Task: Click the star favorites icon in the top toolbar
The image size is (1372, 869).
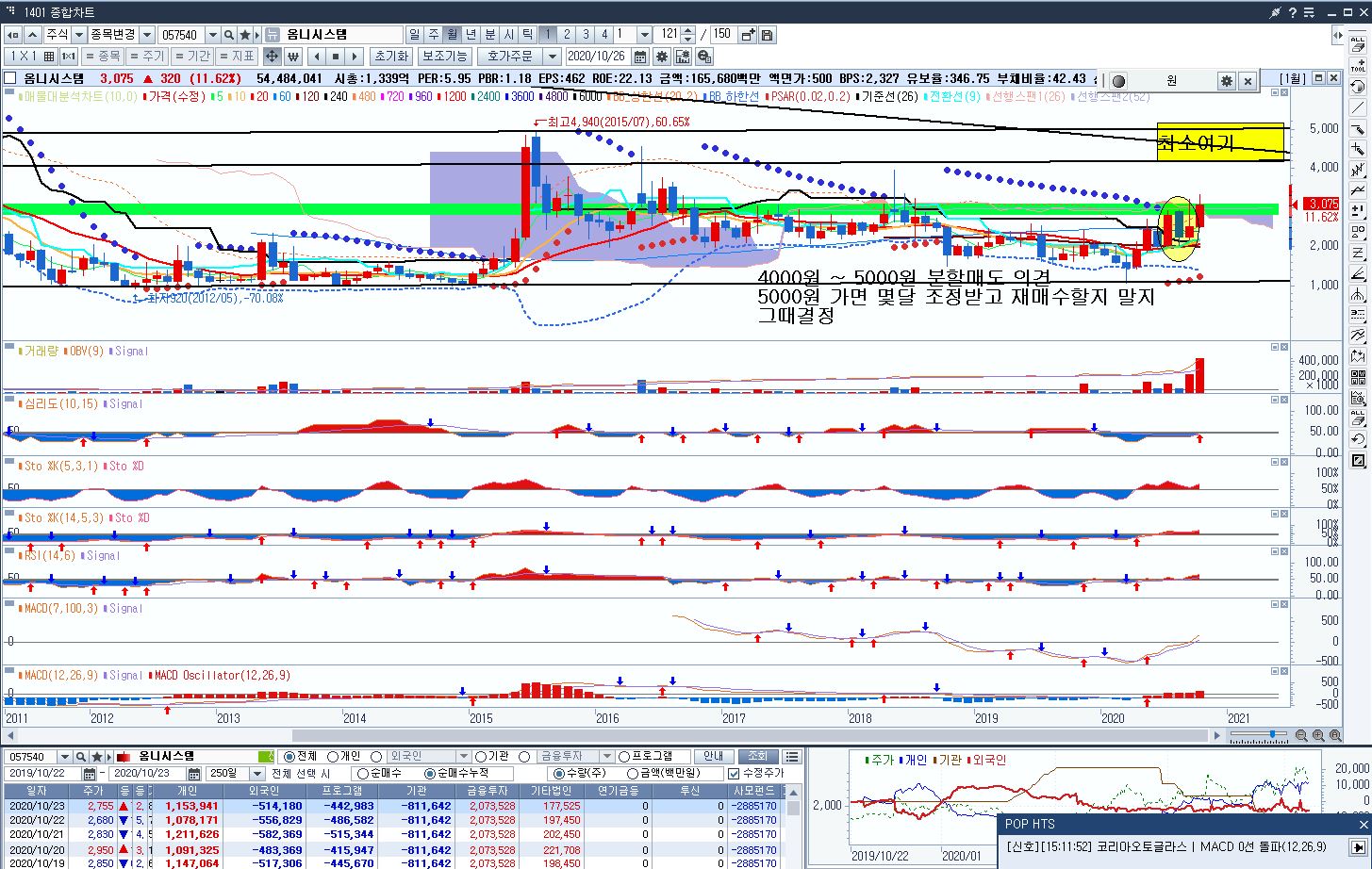Action: tap(244, 35)
